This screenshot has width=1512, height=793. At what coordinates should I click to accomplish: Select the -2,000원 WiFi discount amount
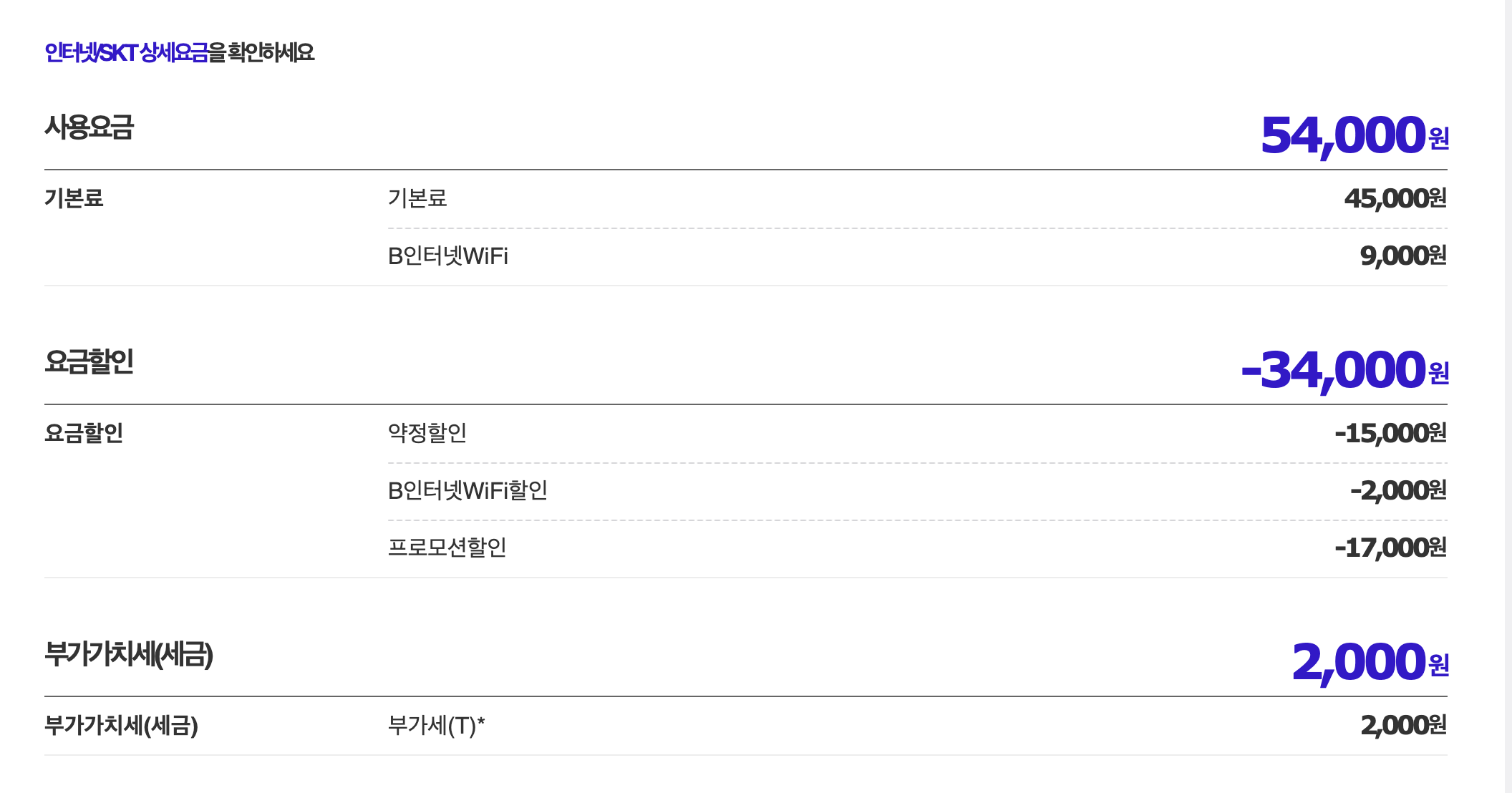[1397, 490]
